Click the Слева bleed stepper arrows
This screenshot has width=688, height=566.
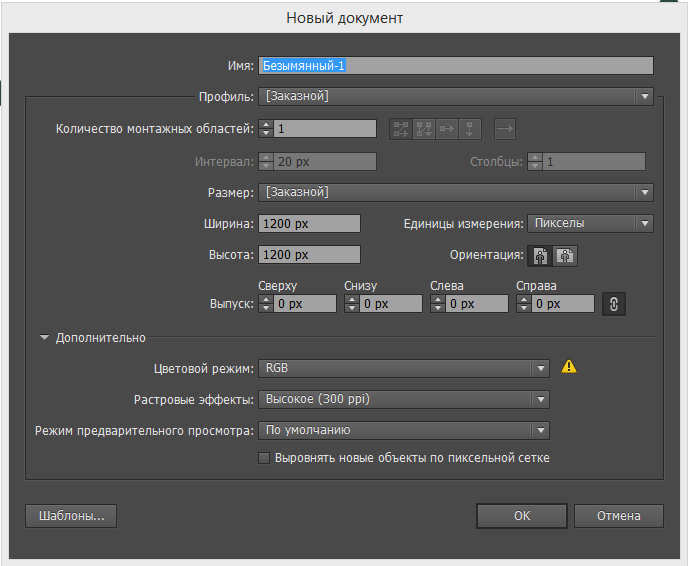(438, 304)
